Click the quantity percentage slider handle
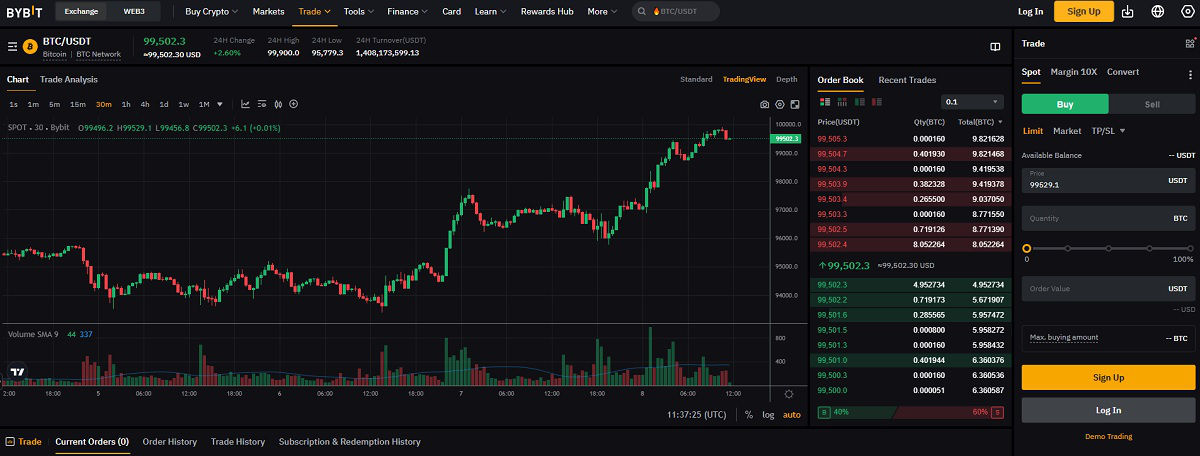Screen dimensions: 1200x456 1026,248
